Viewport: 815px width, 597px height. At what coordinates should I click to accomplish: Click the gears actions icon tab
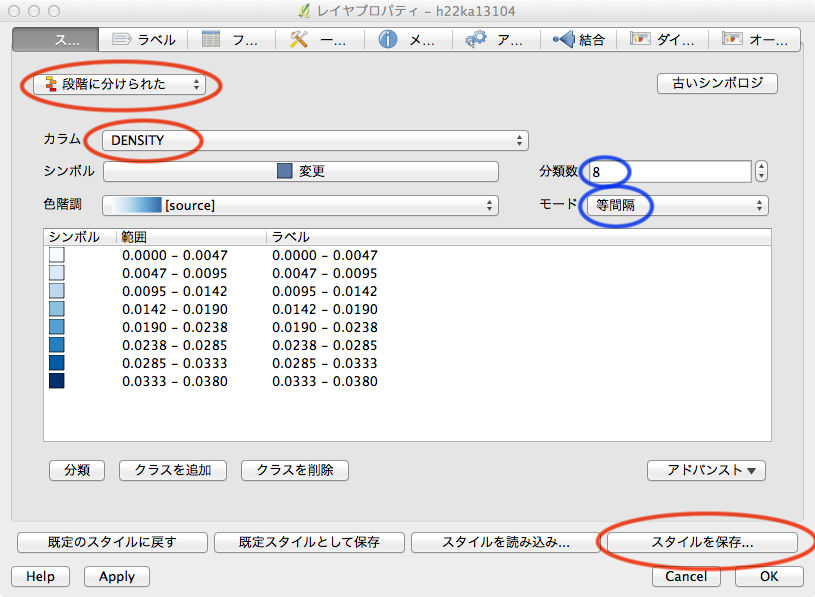pos(477,40)
